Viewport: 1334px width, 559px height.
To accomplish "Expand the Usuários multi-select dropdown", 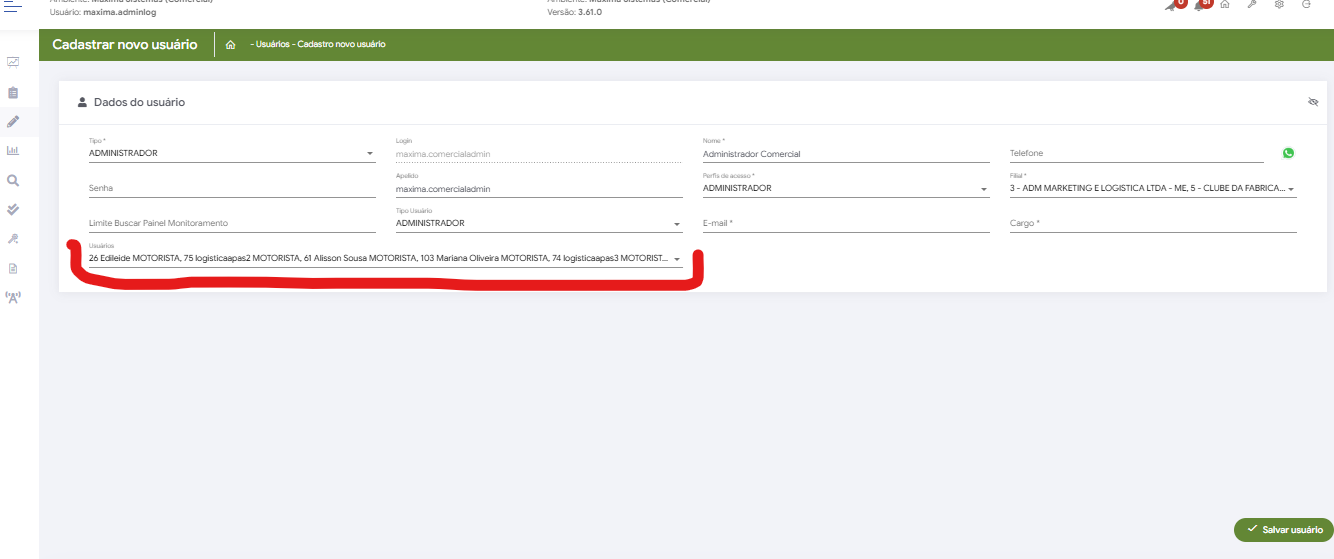I will click(x=385, y=258).
